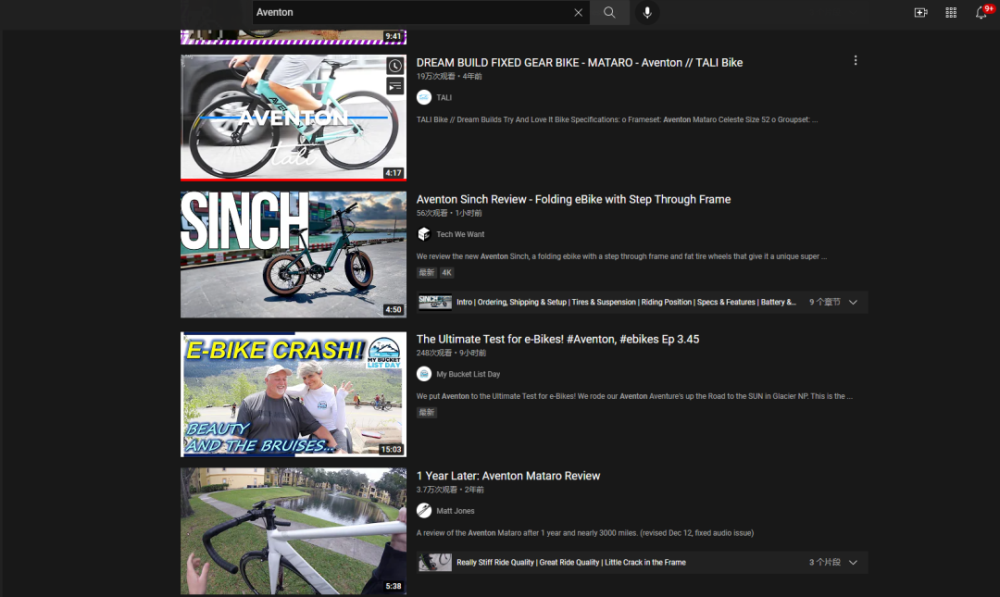Image resolution: width=1000 pixels, height=597 pixels.
Task: Click Ultimate Test video description text
Action: pyautogui.click(x=634, y=395)
